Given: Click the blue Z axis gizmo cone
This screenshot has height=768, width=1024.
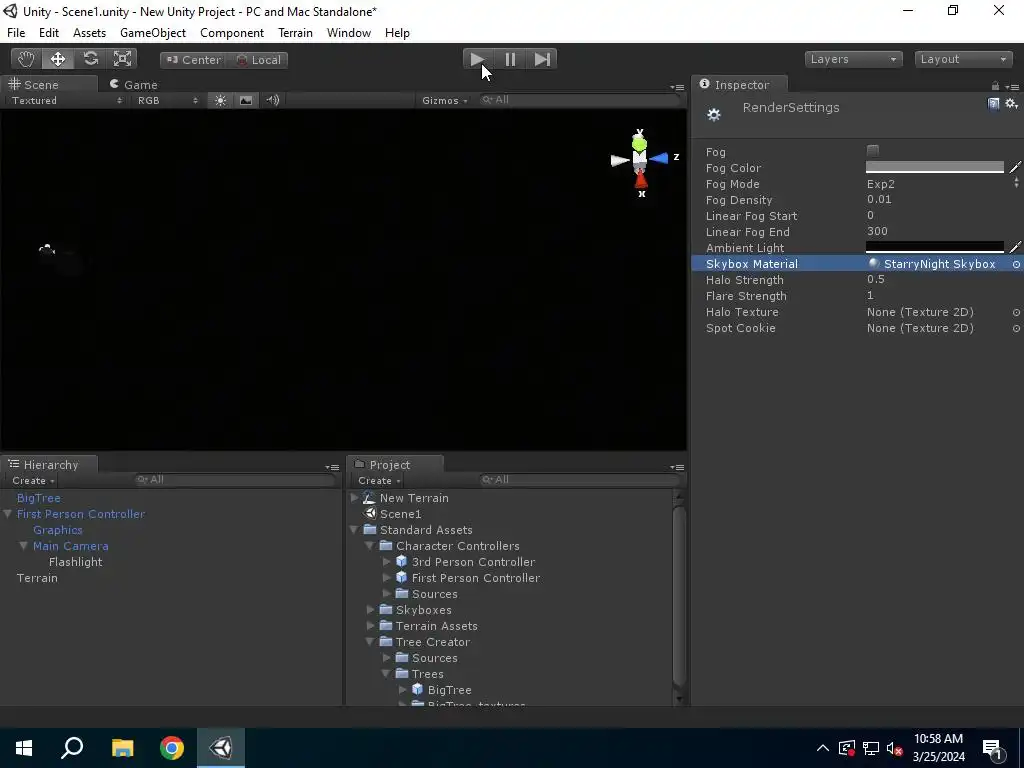Looking at the screenshot, I should pyautogui.click(x=659, y=158).
